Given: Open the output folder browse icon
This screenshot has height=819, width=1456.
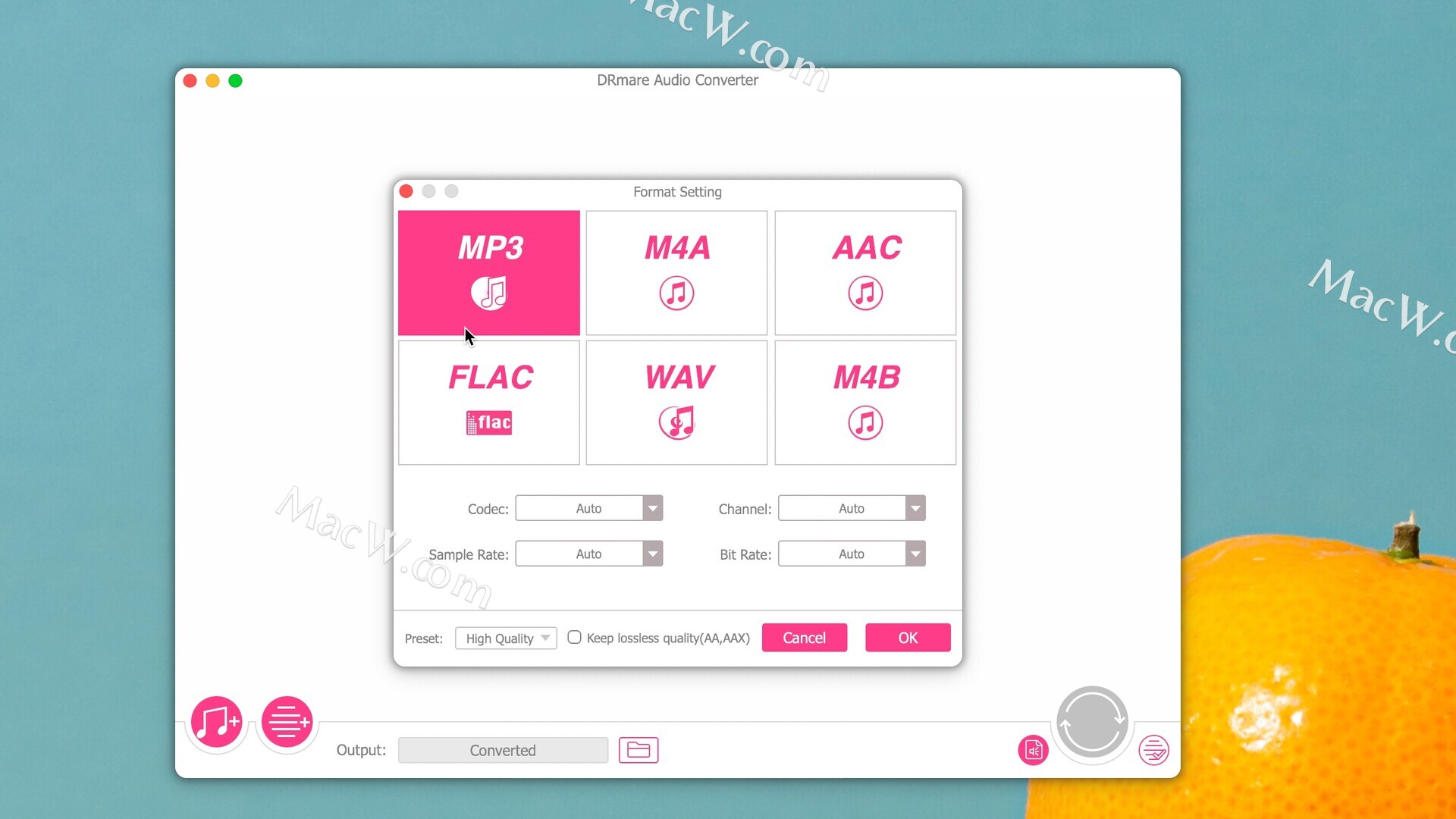Looking at the screenshot, I should pos(639,750).
